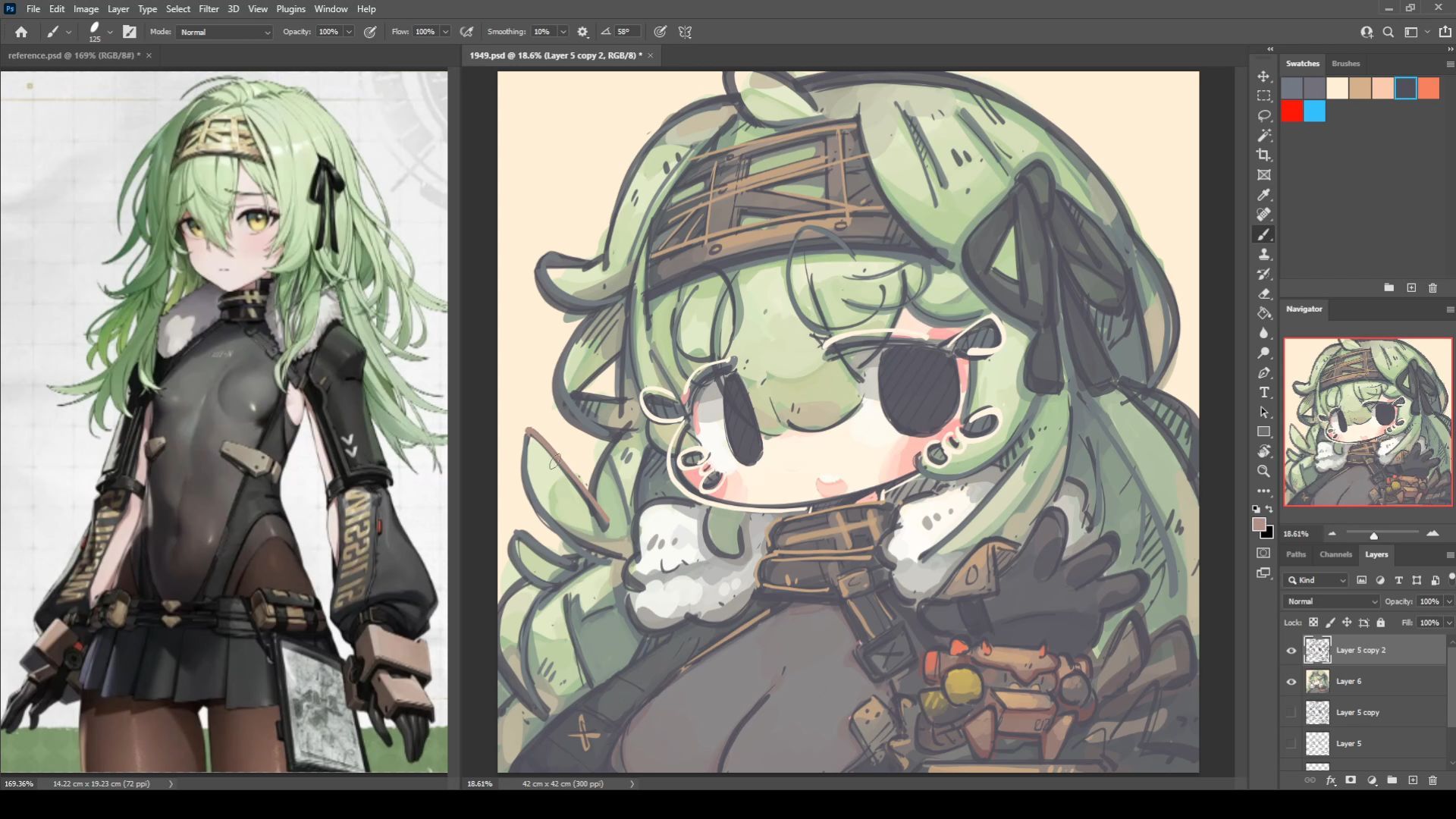Select the Eraser tool
The height and width of the screenshot is (819, 1456).
[x=1263, y=293]
